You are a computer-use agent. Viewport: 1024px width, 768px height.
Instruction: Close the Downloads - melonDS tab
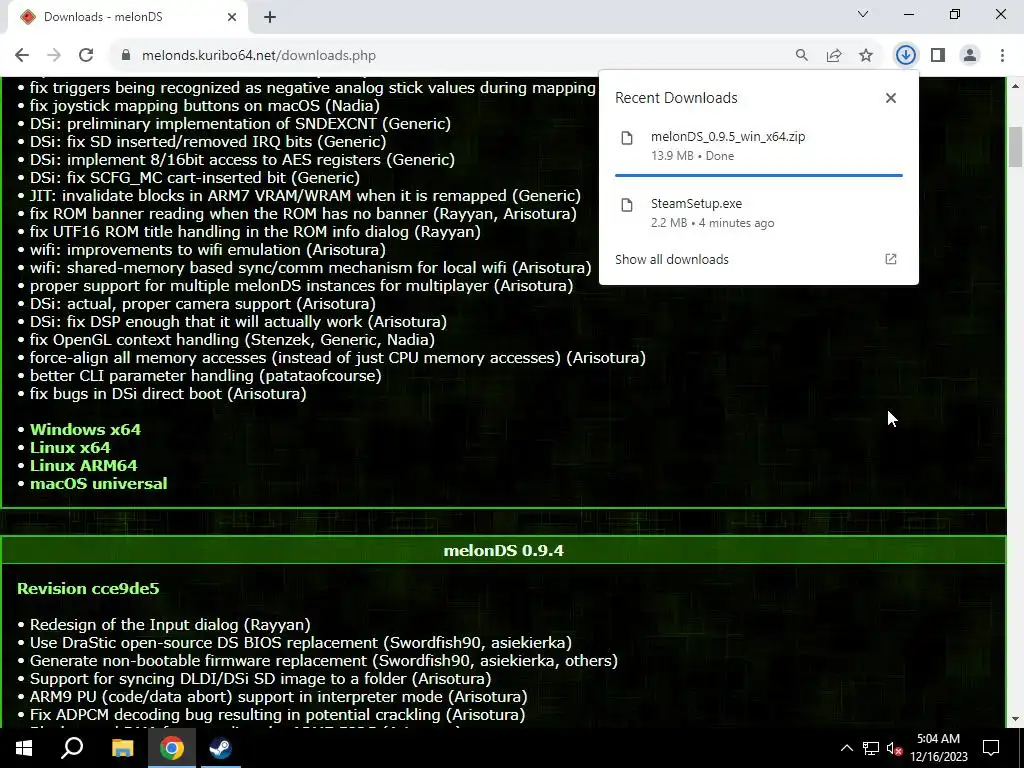tap(232, 18)
